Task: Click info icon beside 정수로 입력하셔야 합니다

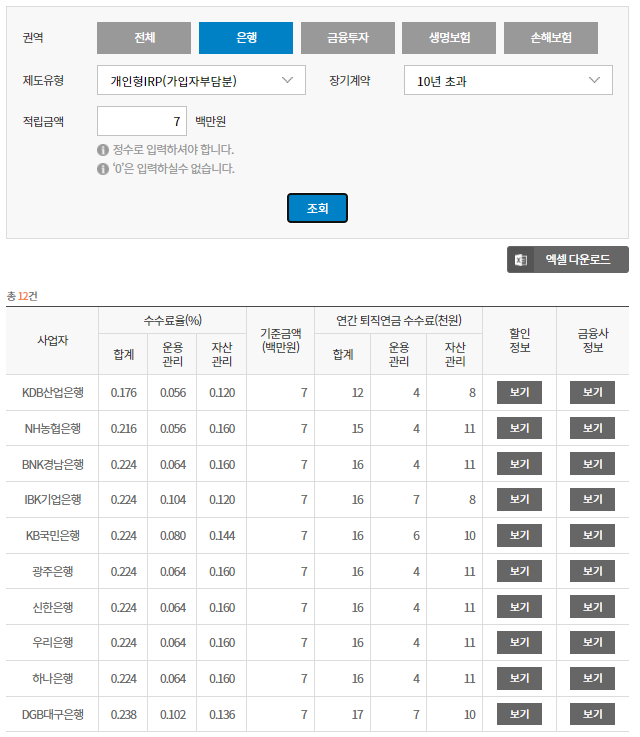Action: [103, 150]
